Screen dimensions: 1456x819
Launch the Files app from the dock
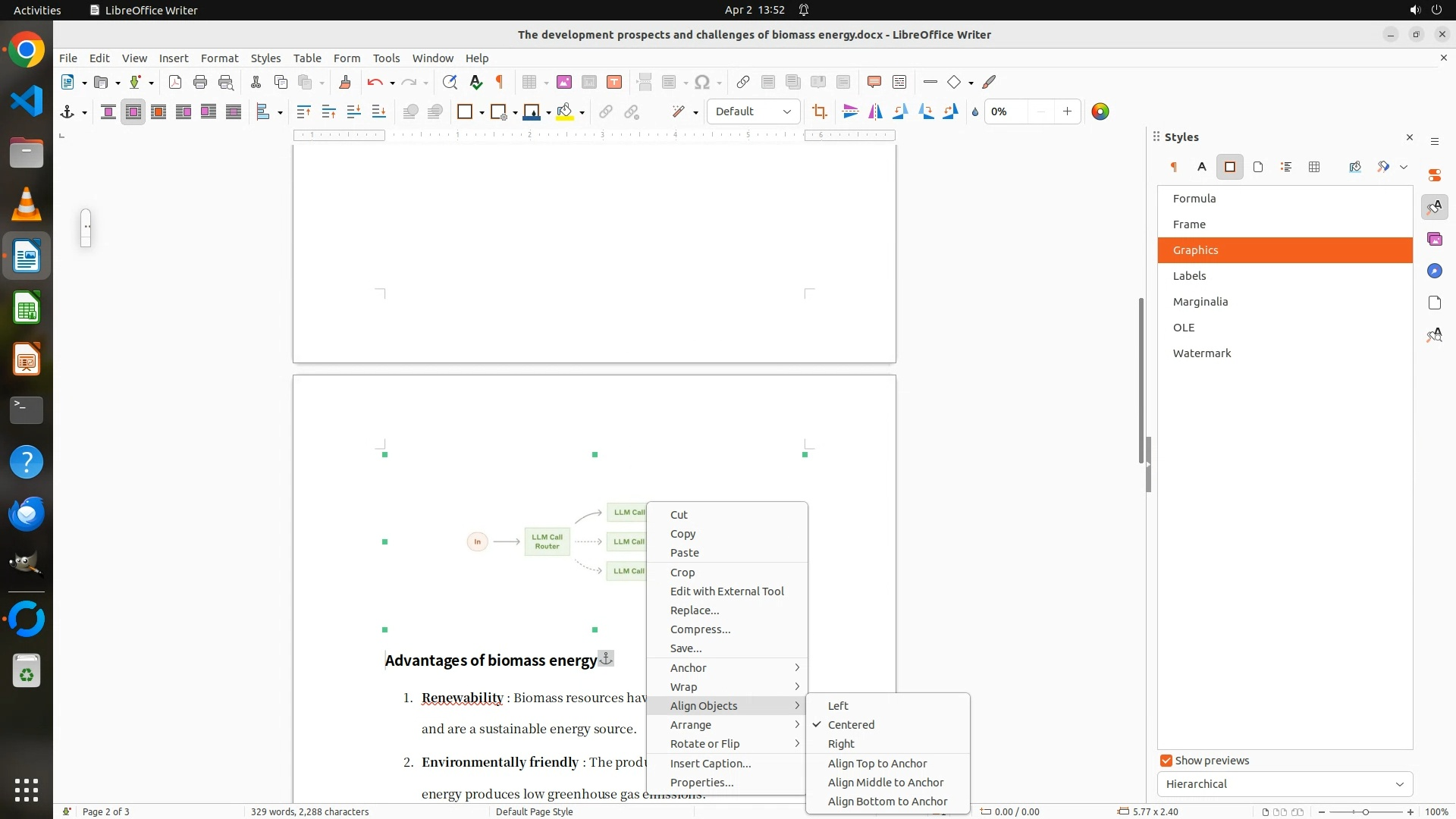(27, 153)
